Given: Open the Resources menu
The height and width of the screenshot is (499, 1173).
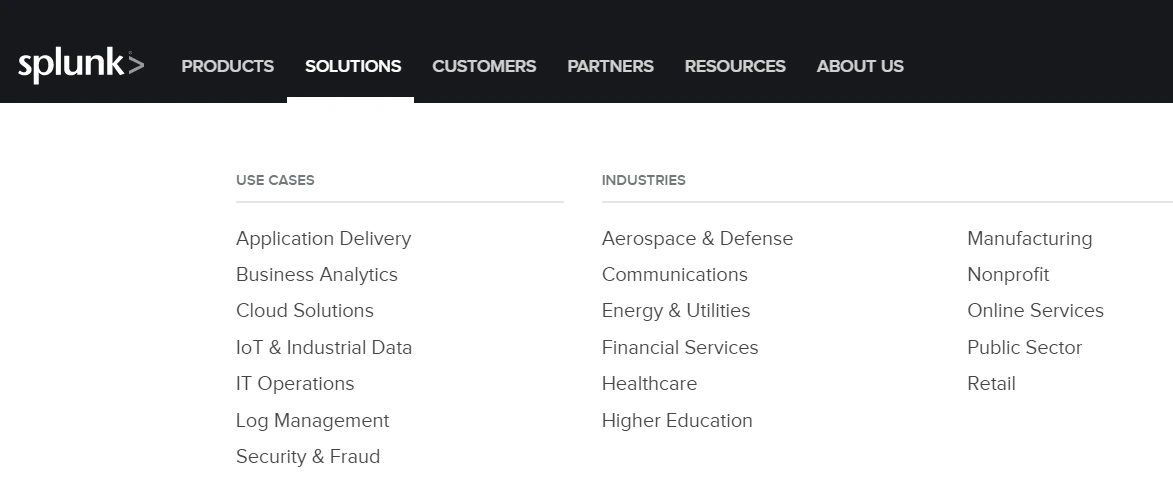Looking at the screenshot, I should 735,66.
